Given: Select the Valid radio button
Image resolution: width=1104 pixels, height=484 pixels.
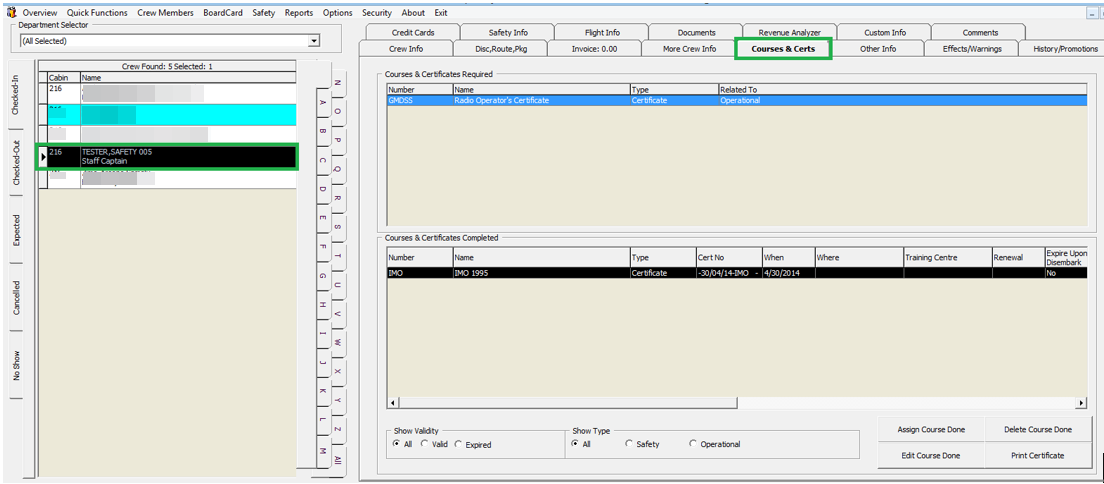Looking at the screenshot, I should tap(425, 445).
